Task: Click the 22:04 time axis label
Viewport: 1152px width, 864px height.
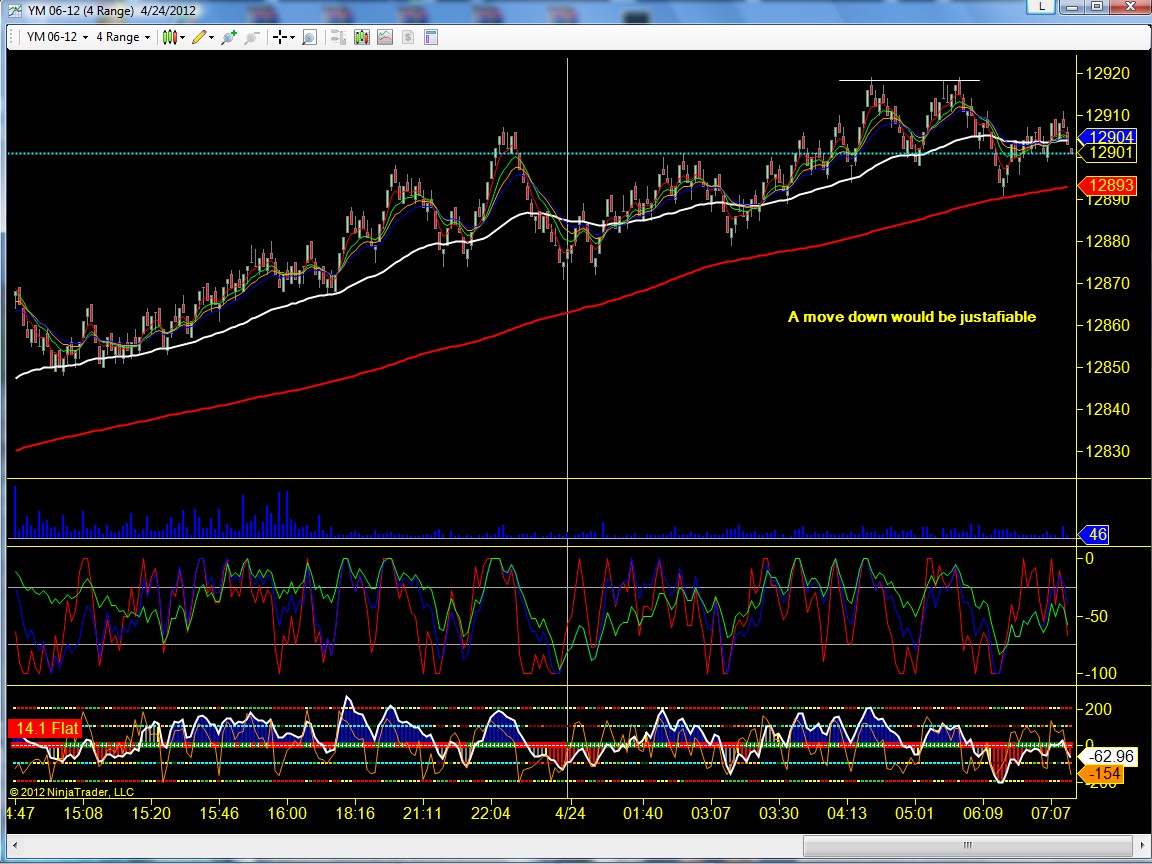Action: 491,813
